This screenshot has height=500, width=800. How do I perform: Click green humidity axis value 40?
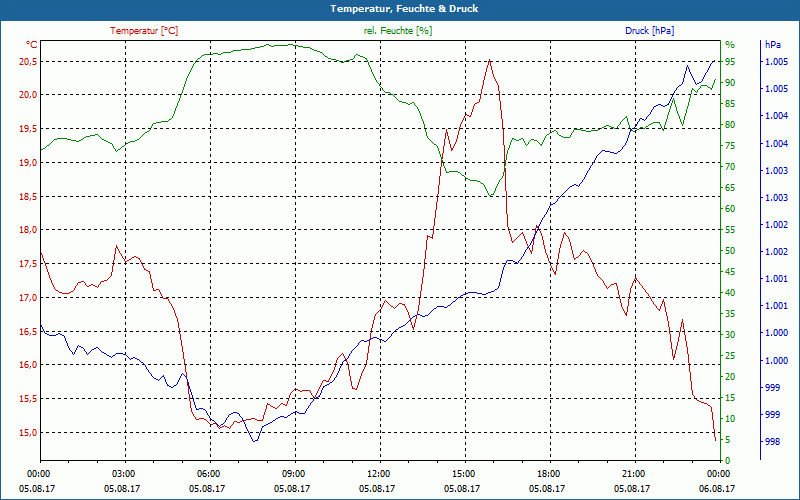click(730, 293)
